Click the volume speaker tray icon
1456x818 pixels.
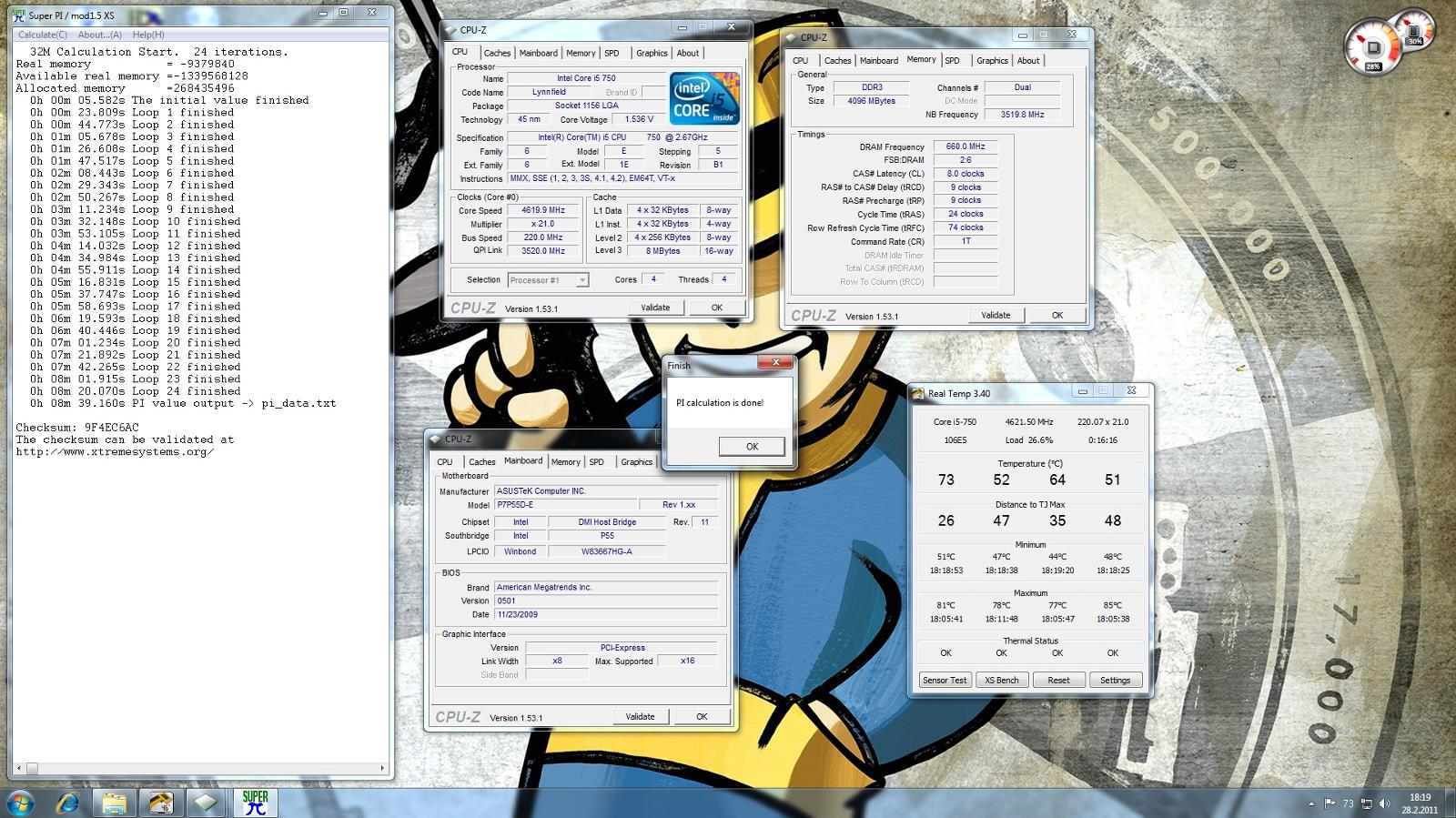click(x=1384, y=803)
